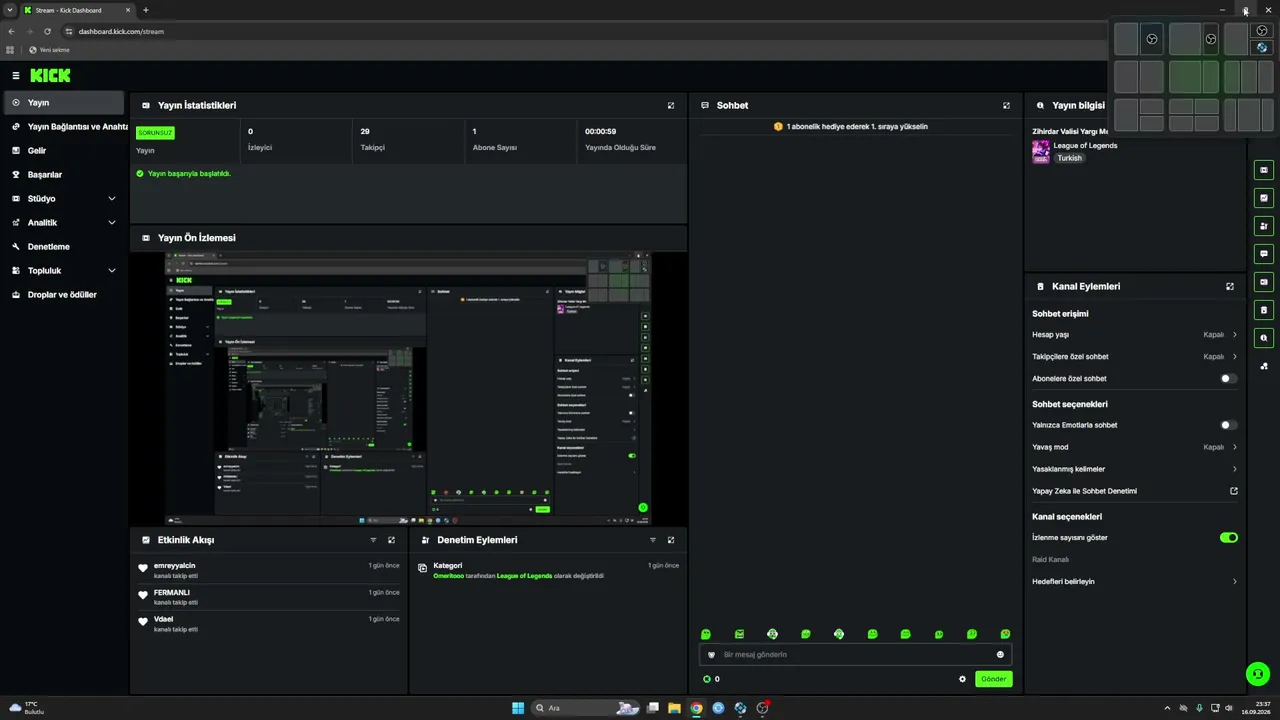Open the Başarılar sidebar item
This screenshot has width=1280, height=720.
pos(64,175)
